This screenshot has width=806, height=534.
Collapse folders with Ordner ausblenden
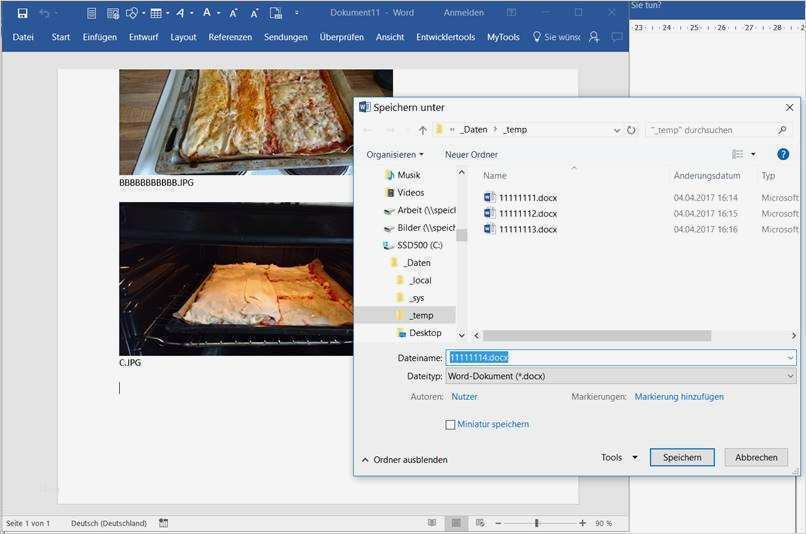(x=404, y=460)
